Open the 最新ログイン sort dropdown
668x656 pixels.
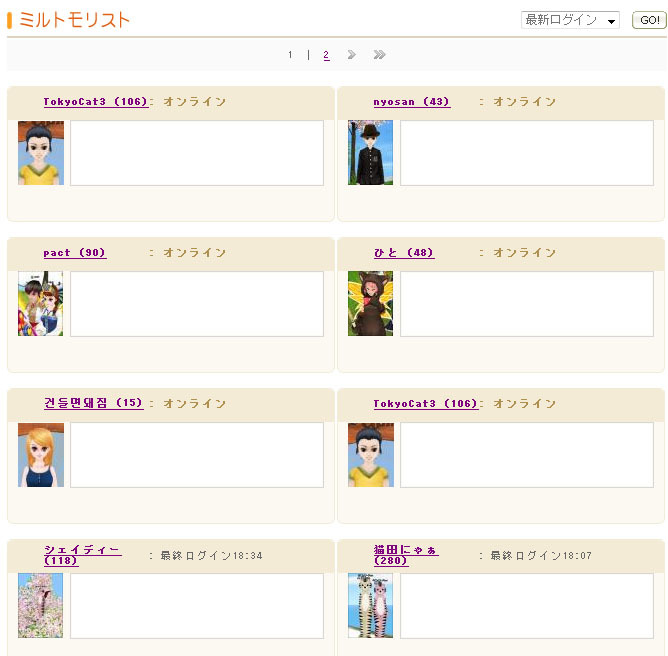coord(570,20)
